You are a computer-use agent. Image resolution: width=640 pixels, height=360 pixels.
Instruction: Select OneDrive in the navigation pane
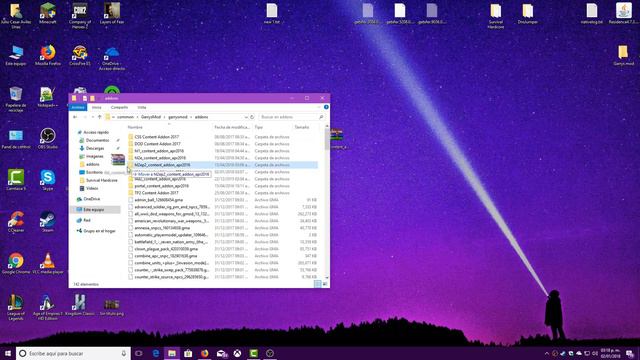click(91, 199)
